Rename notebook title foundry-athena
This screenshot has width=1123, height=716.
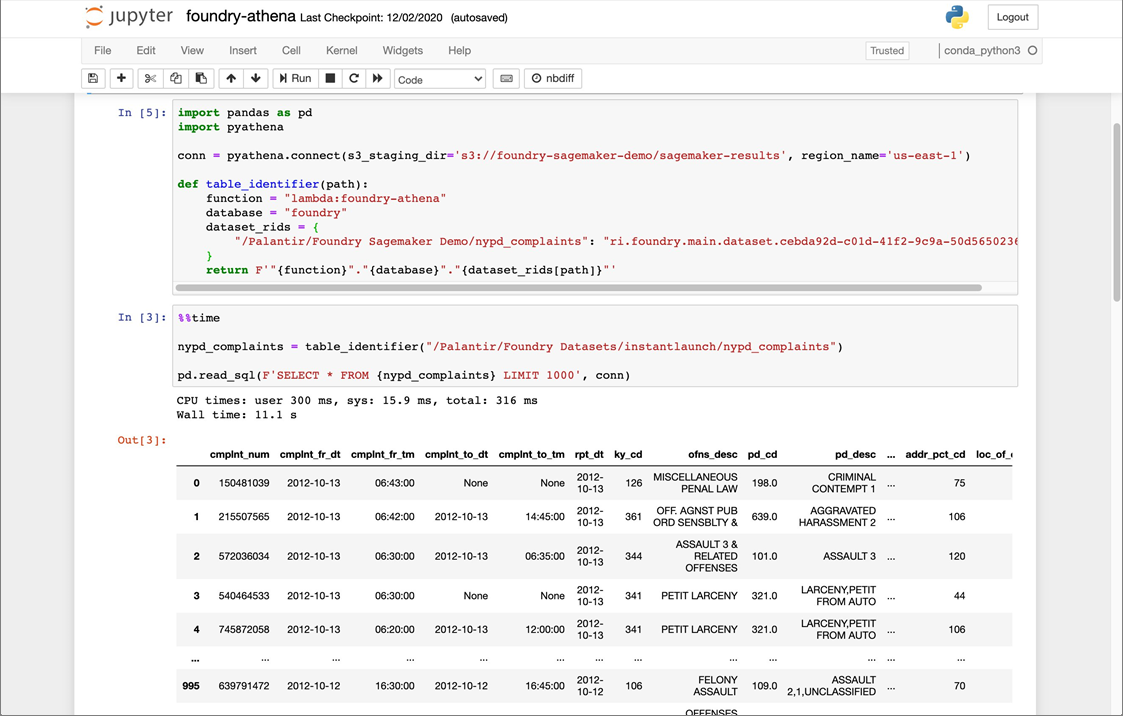[241, 16]
